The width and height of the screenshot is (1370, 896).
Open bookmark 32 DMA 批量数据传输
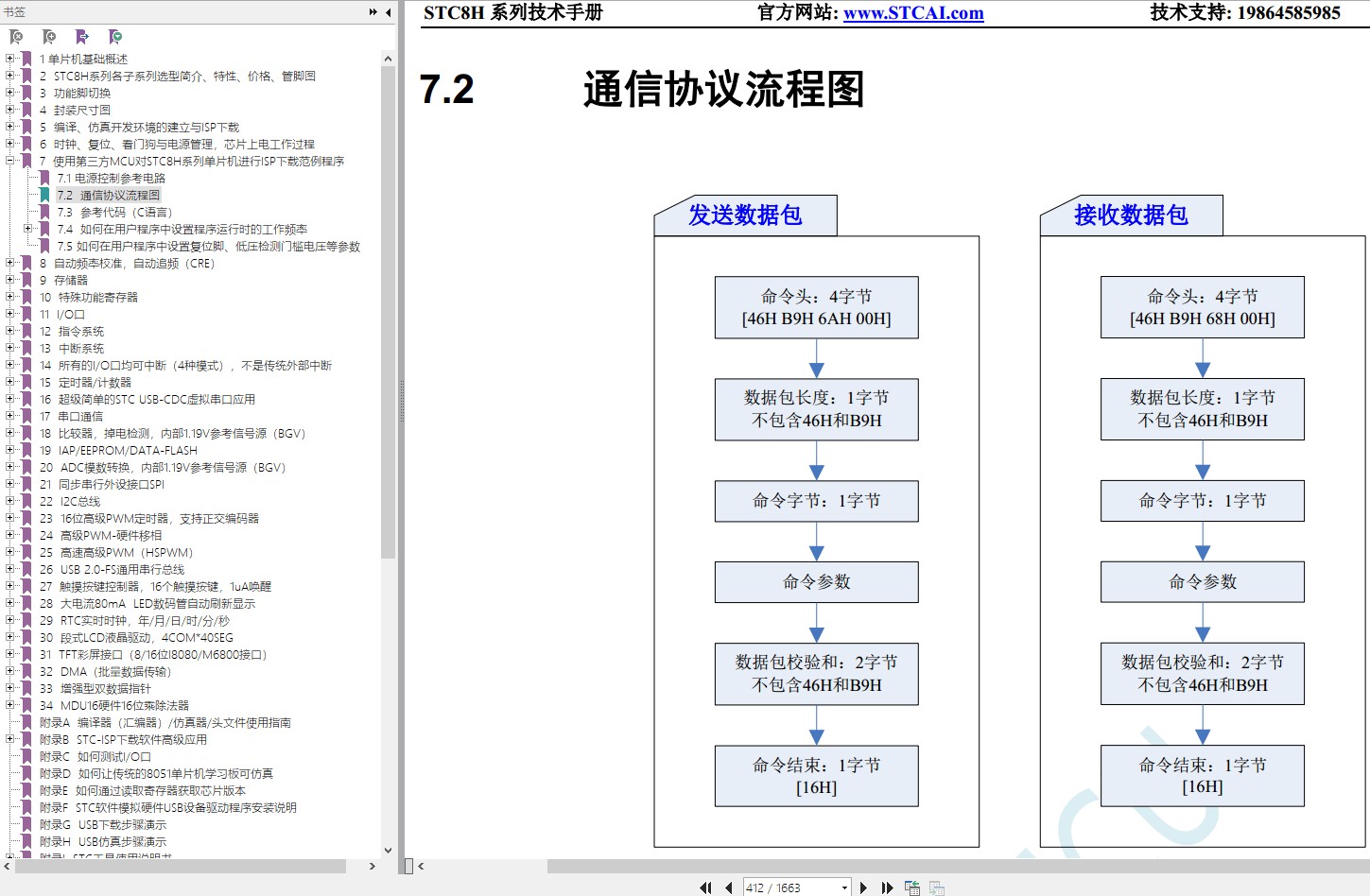coord(105,671)
